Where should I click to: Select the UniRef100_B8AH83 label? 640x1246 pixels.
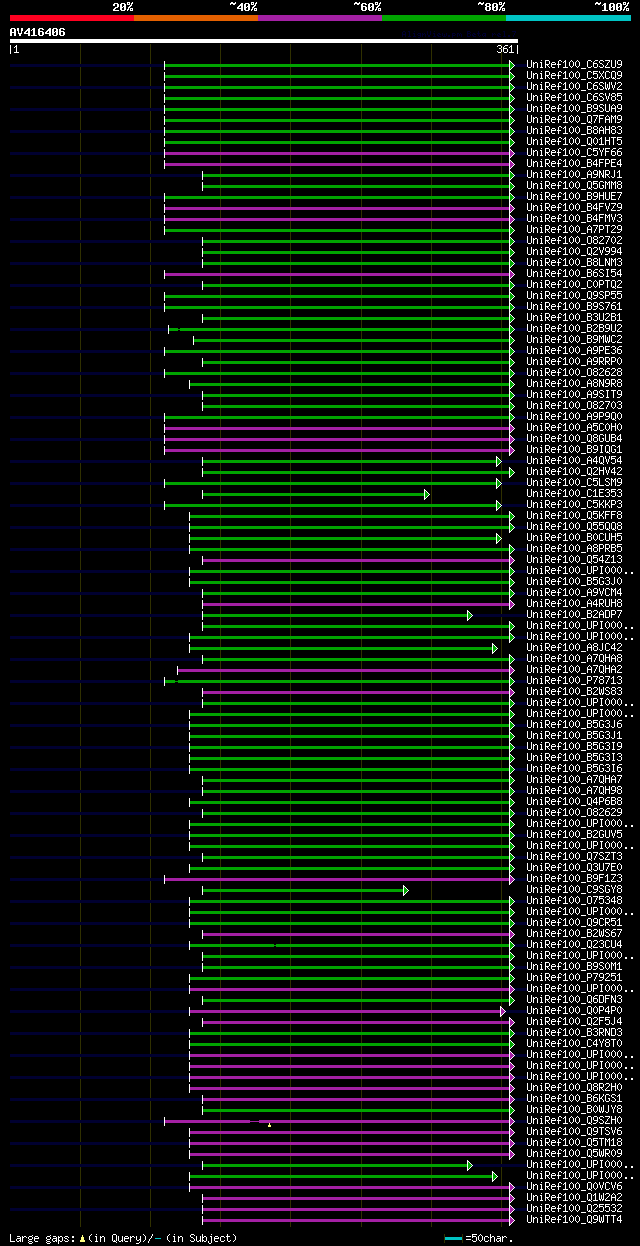[574, 131]
